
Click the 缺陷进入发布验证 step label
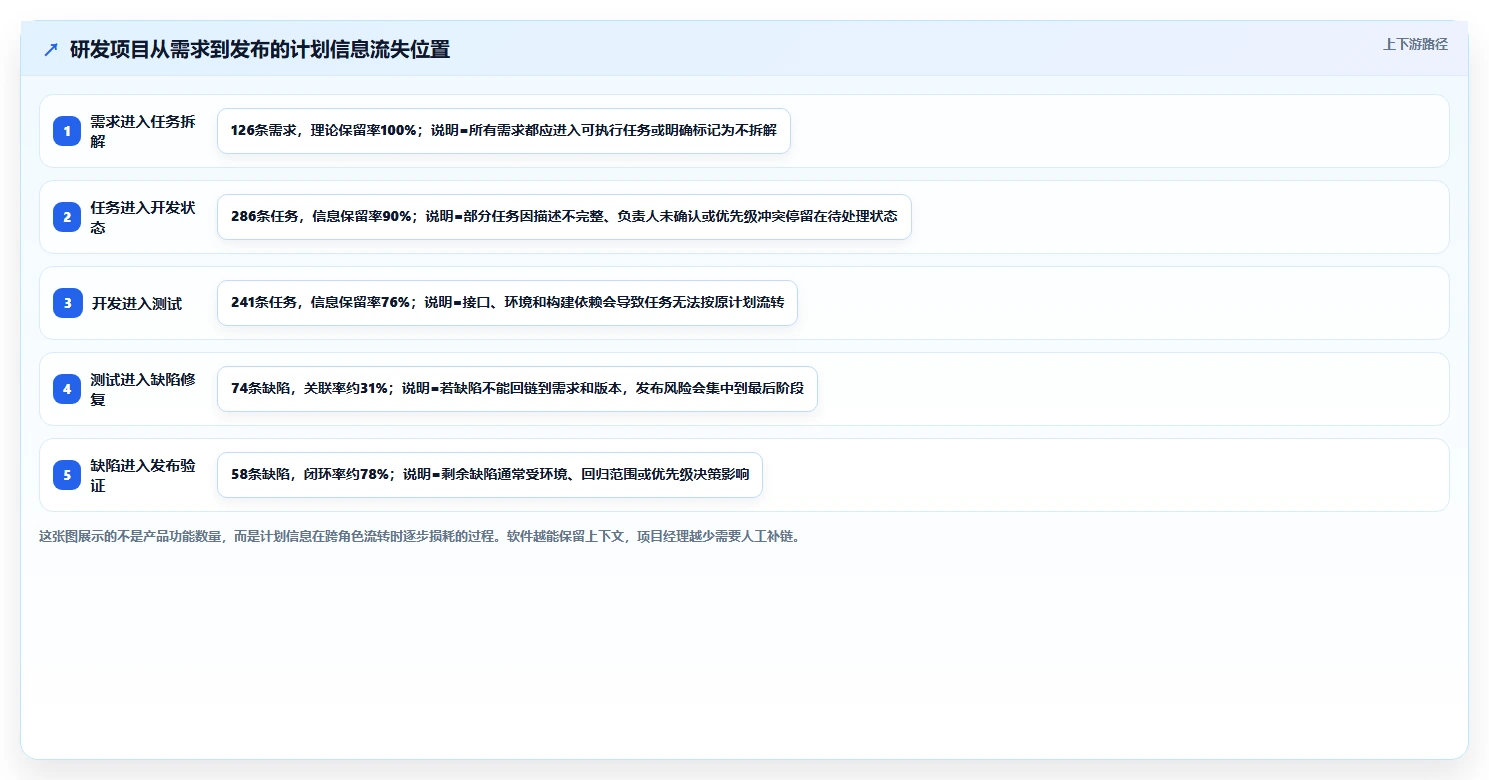[143, 475]
